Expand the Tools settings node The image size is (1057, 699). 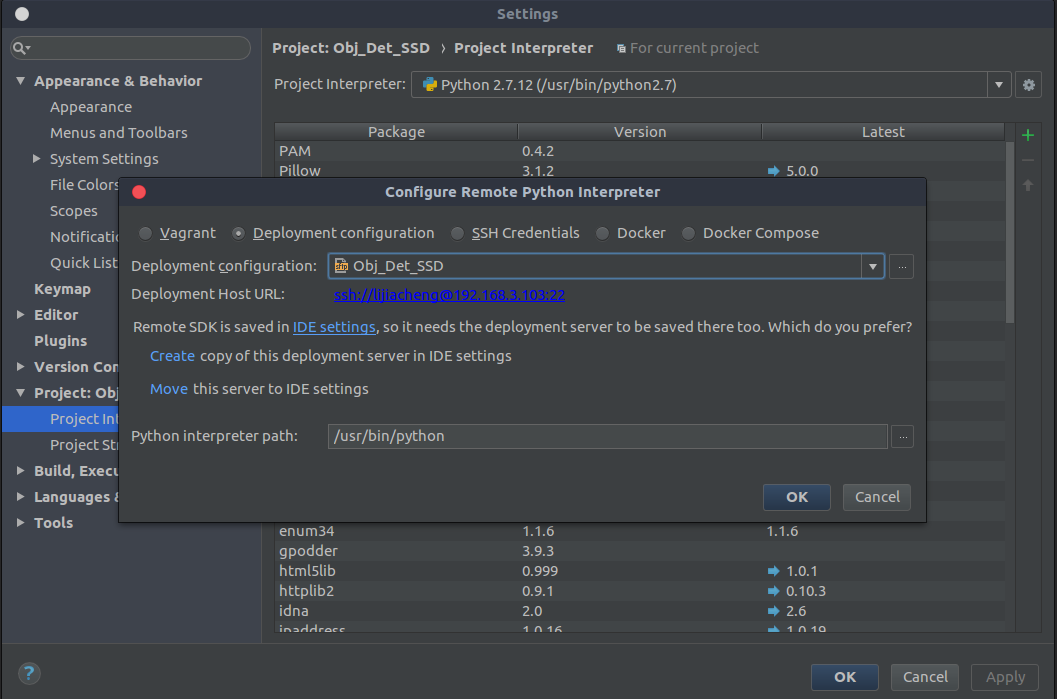click(20, 522)
